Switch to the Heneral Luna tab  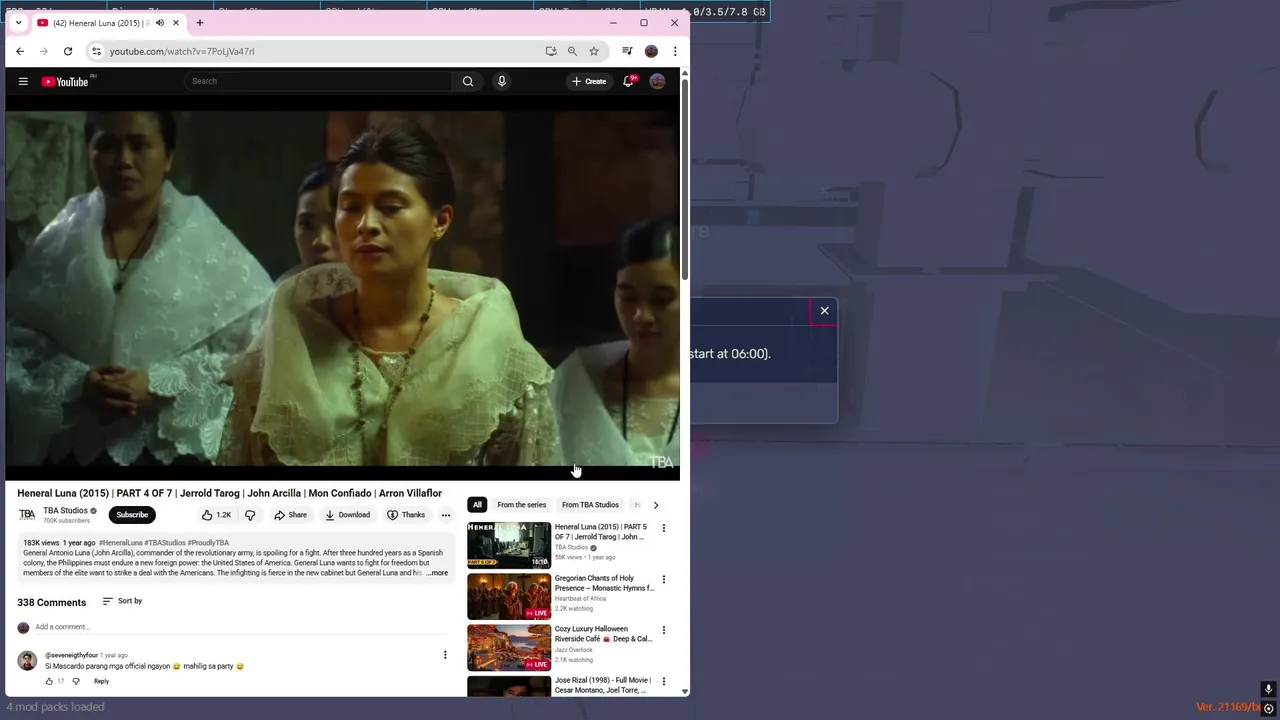click(100, 23)
